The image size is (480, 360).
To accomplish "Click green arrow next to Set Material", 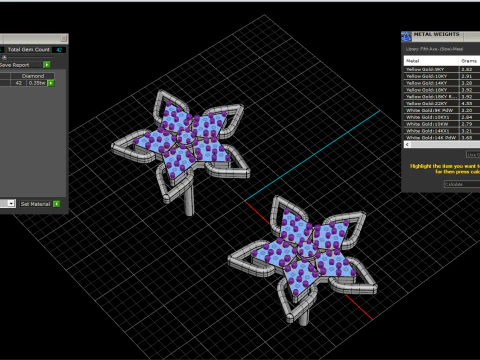I will click(x=57, y=204).
